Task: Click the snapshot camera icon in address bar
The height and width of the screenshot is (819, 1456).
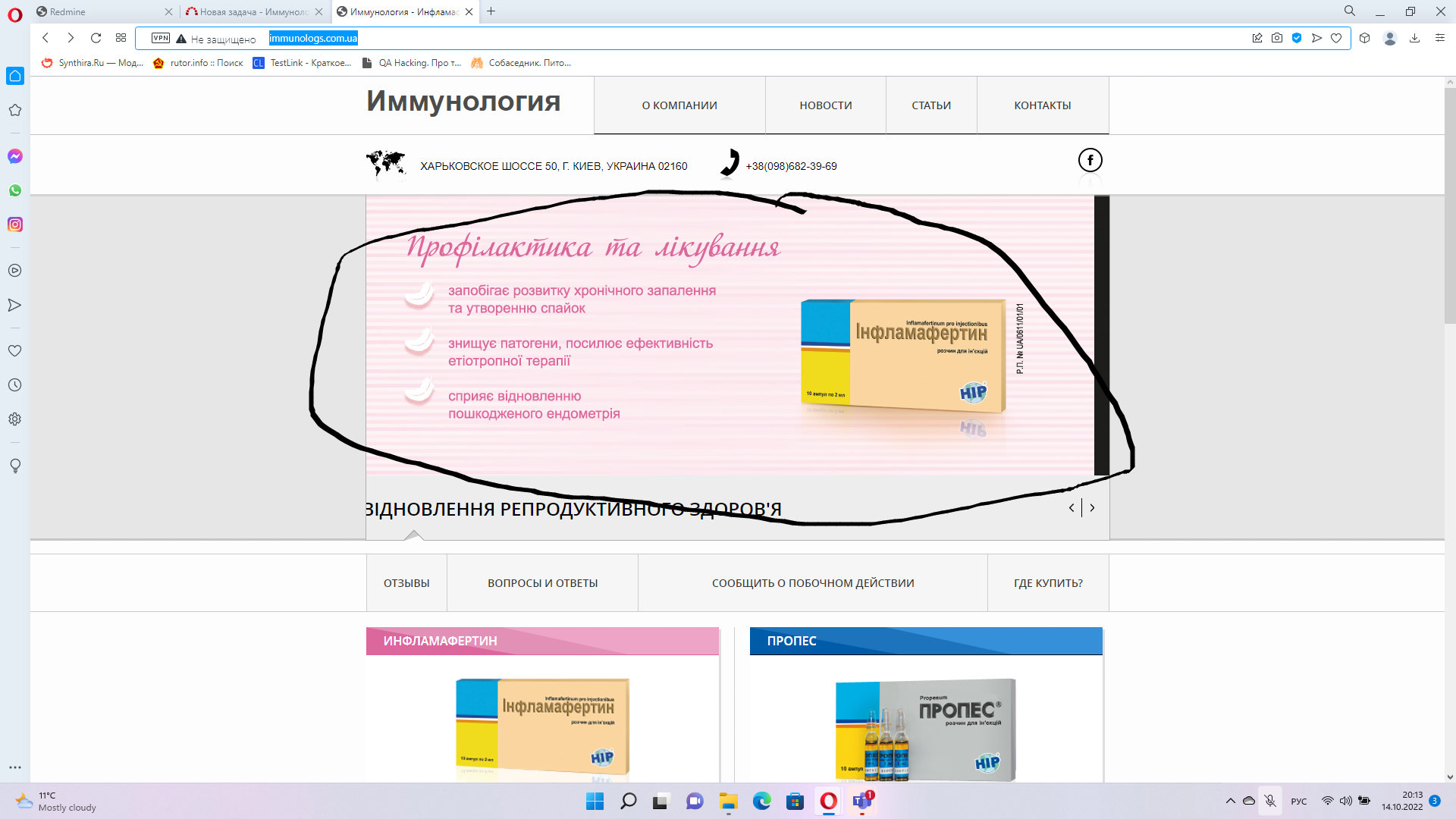Action: (1277, 38)
